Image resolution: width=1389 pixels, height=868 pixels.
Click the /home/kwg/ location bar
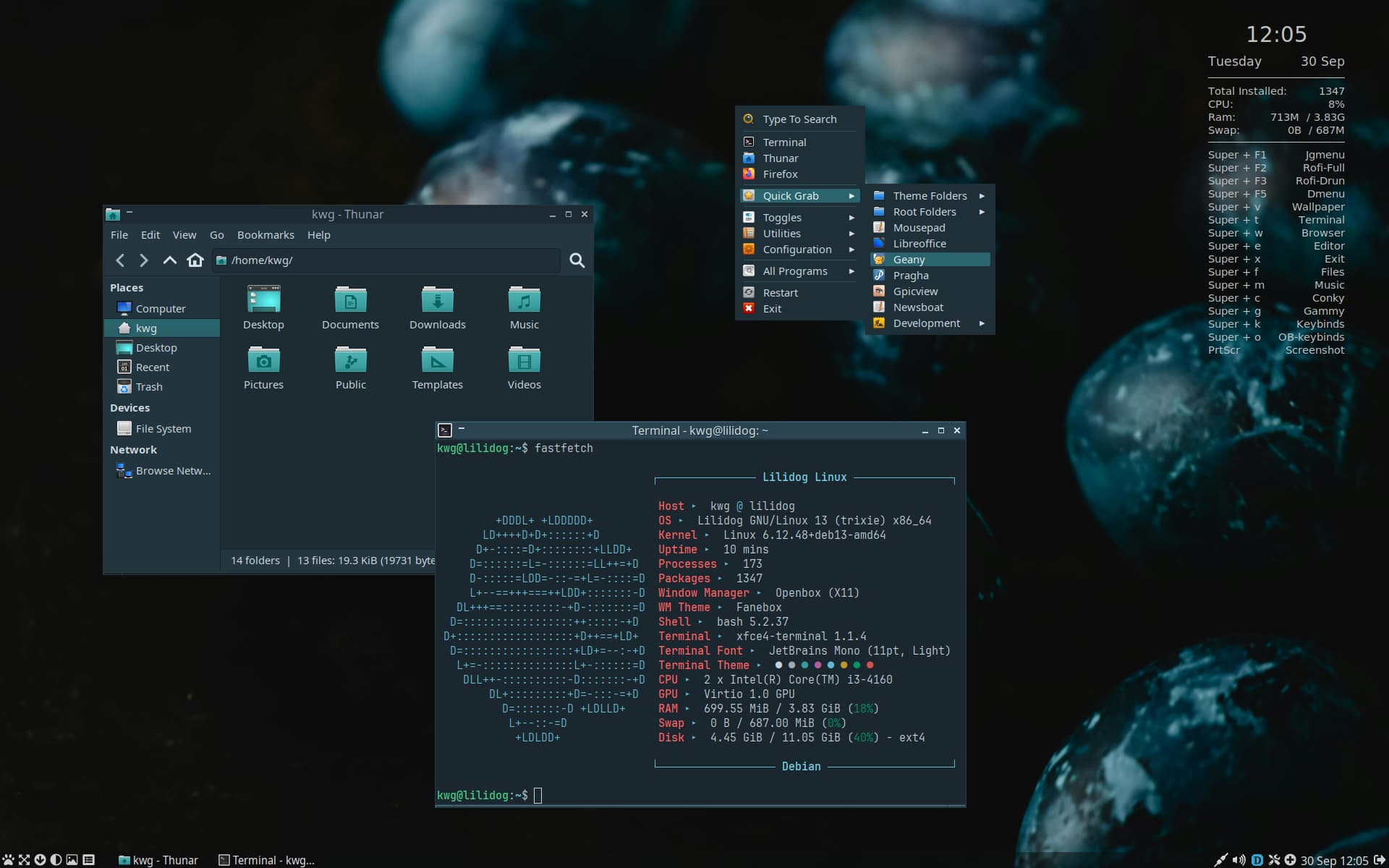coord(391,260)
